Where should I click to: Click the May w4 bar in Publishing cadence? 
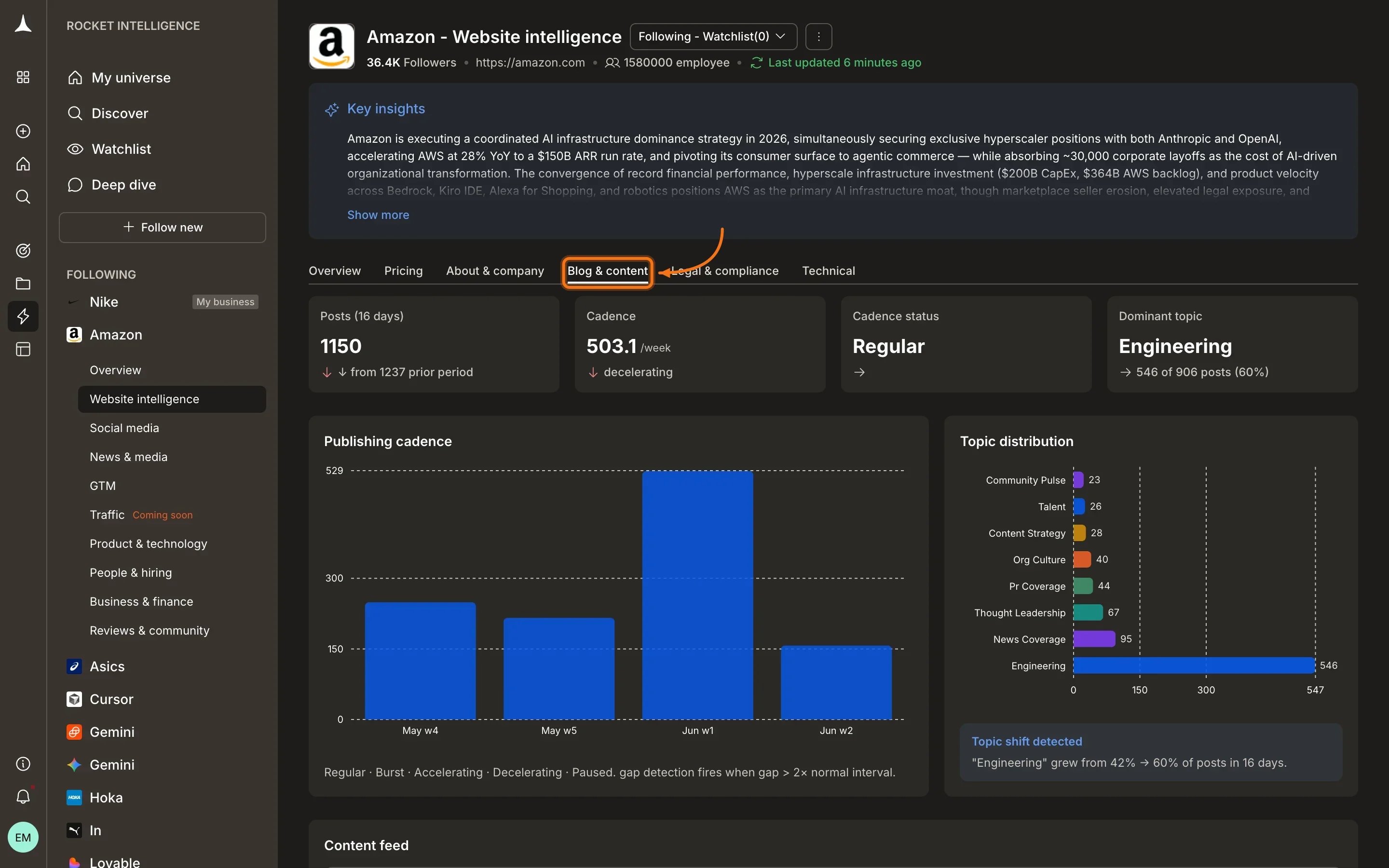pyautogui.click(x=420, y=661)
